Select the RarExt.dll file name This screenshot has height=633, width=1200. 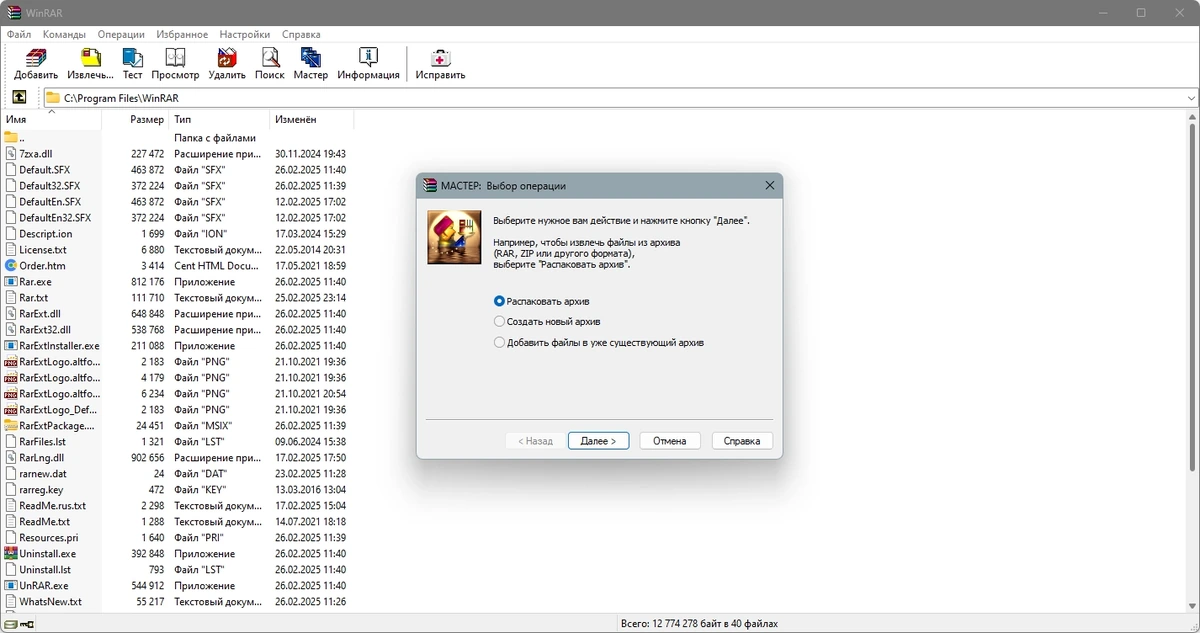(x=40, y=314)
